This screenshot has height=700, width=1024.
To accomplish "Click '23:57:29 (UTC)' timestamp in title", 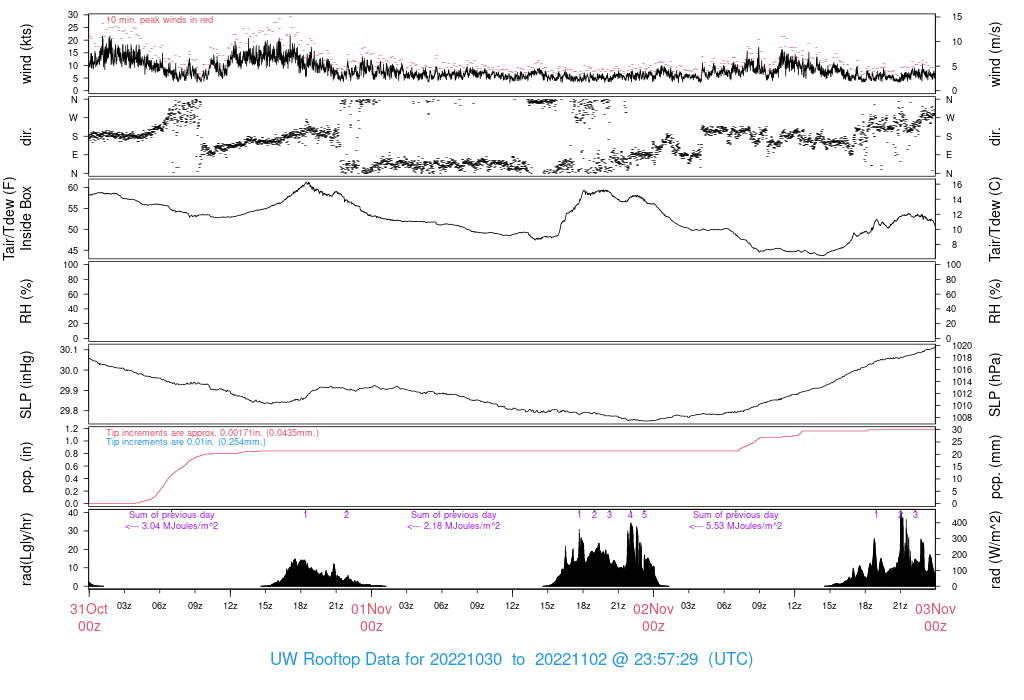I will tap(693, 659).
